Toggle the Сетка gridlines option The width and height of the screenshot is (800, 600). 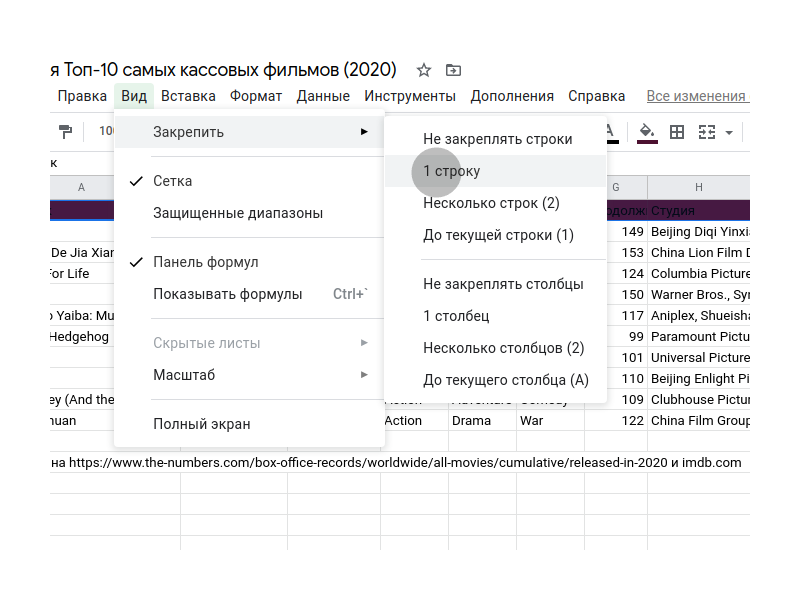tap(172, 181)
